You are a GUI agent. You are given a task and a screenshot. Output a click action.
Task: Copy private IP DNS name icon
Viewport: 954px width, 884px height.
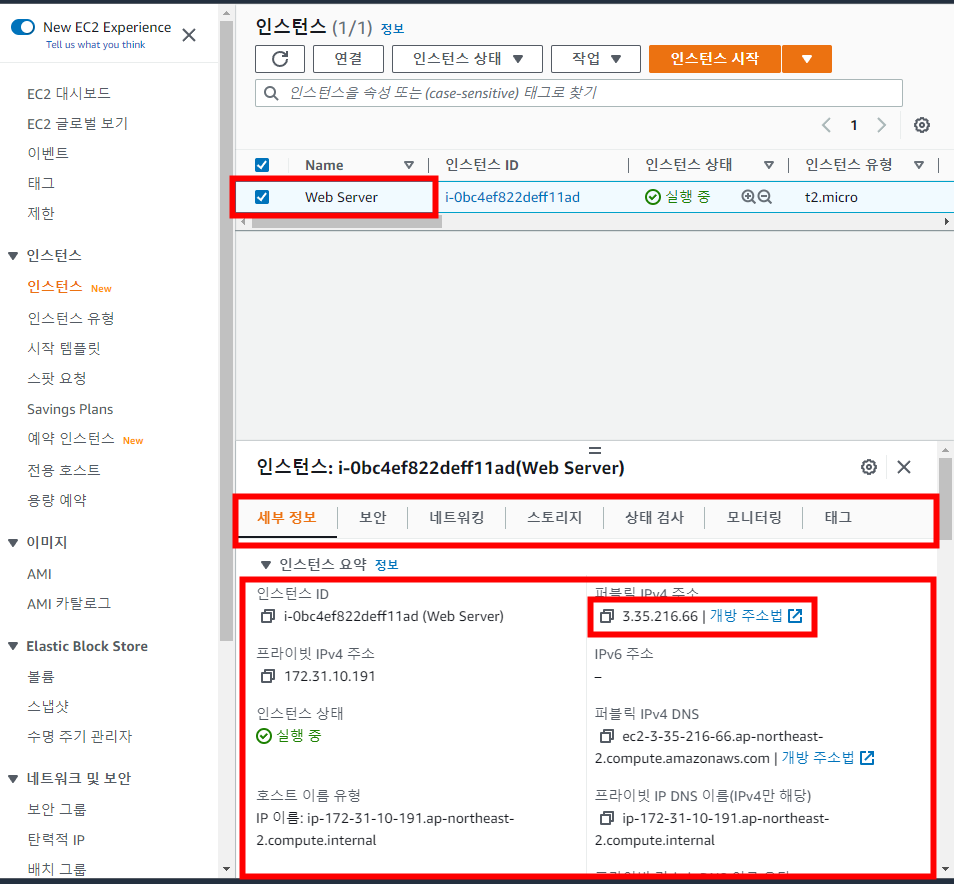pyautogui.click(x=607, y=818)
